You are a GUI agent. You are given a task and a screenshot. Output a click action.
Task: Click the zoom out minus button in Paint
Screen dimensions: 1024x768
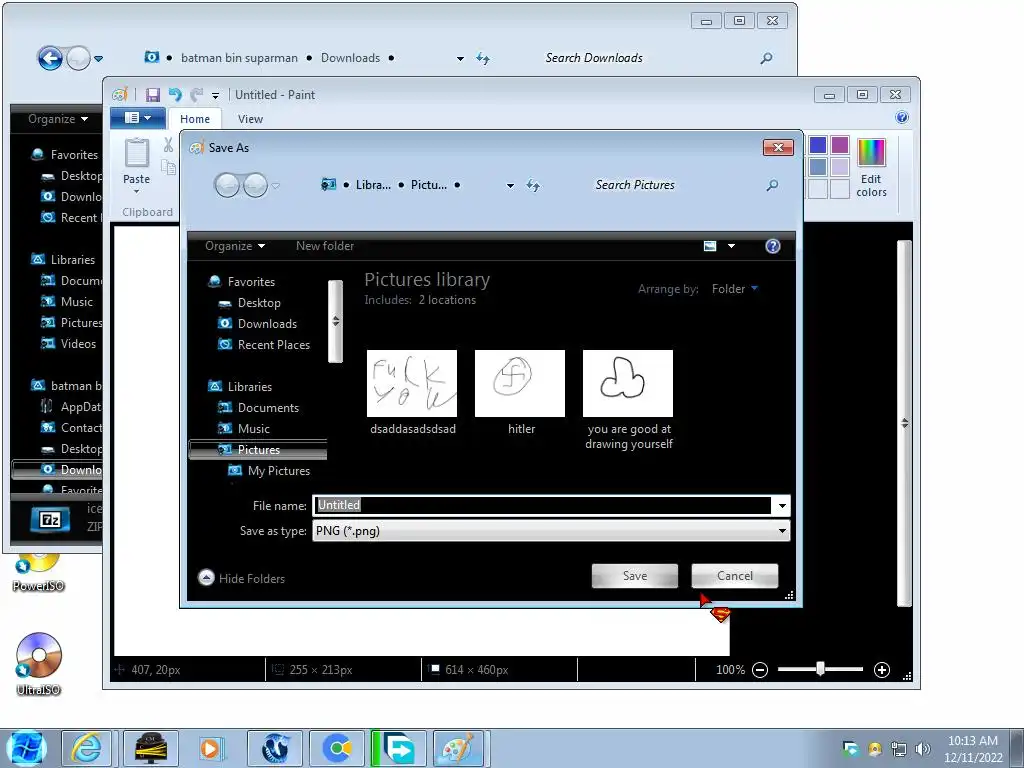click(760, 669)
